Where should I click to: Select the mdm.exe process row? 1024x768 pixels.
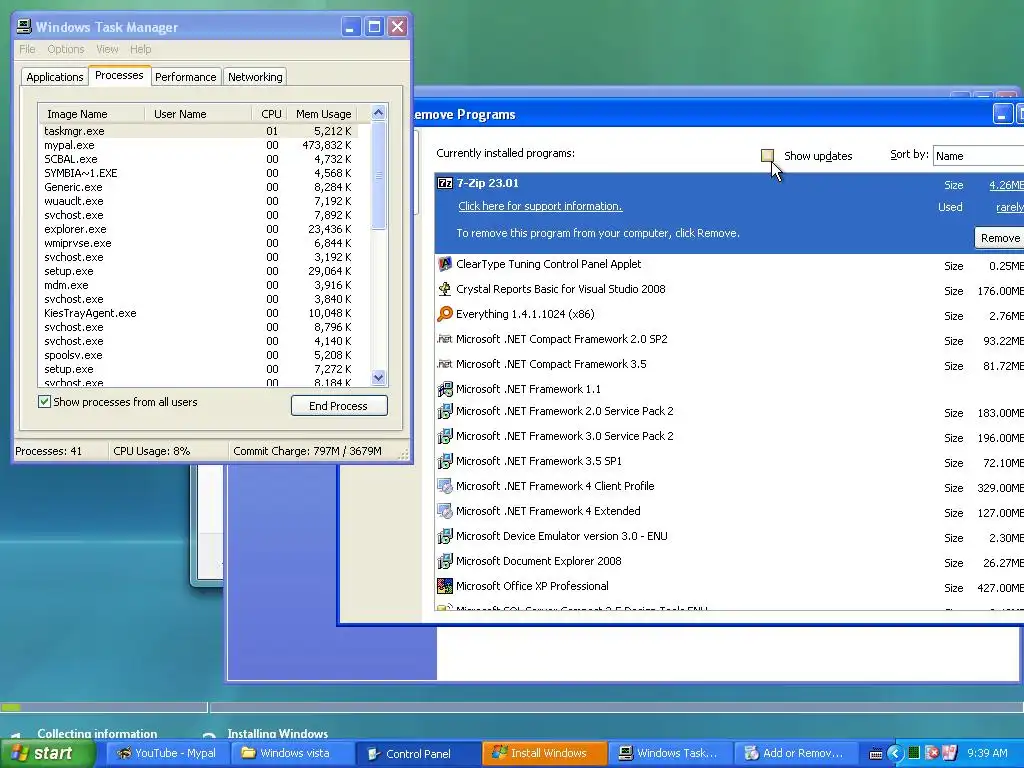[199, 285]
